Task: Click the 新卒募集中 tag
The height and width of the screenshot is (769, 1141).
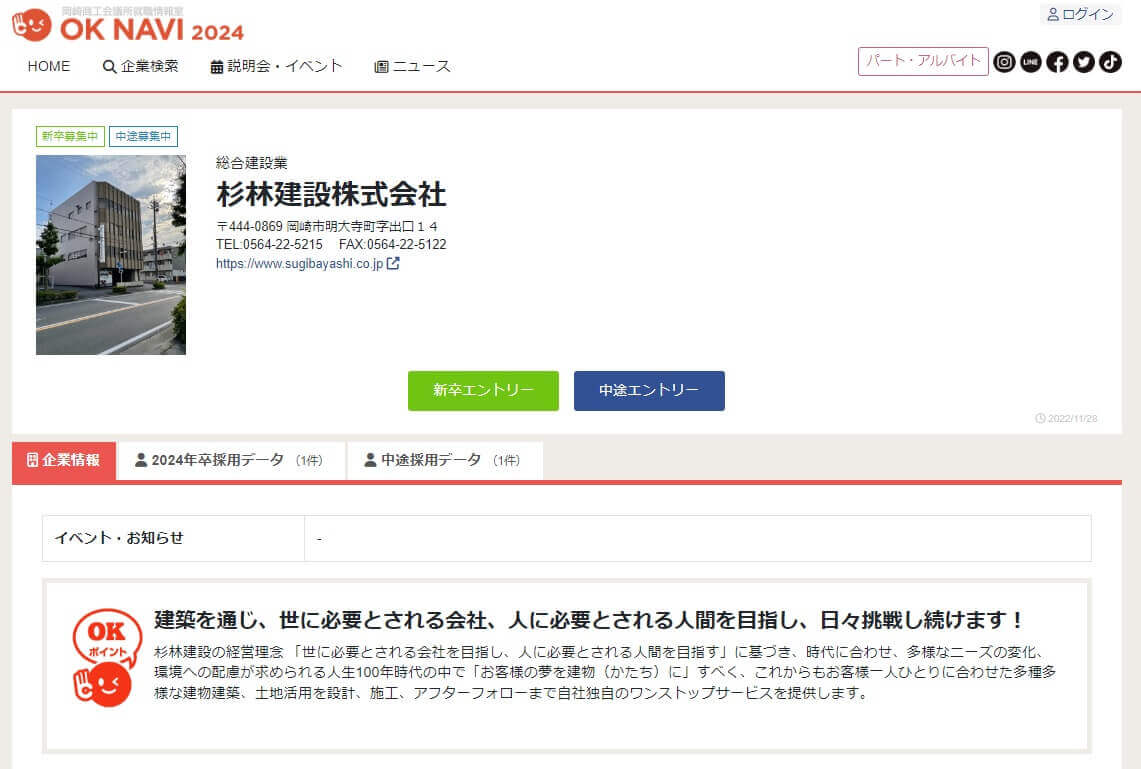Action: (70, 136)
